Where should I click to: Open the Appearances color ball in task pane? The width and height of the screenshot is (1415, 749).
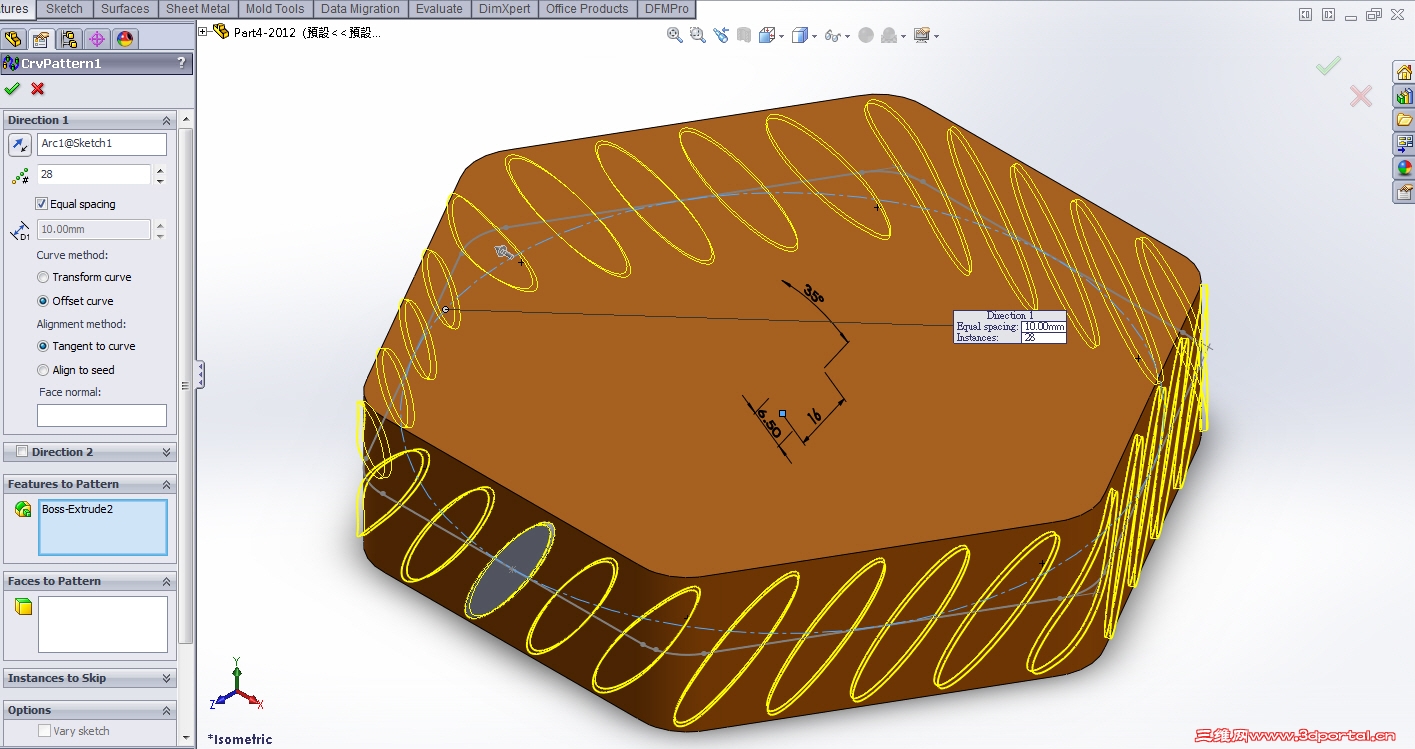click(x=1404, y=168)
